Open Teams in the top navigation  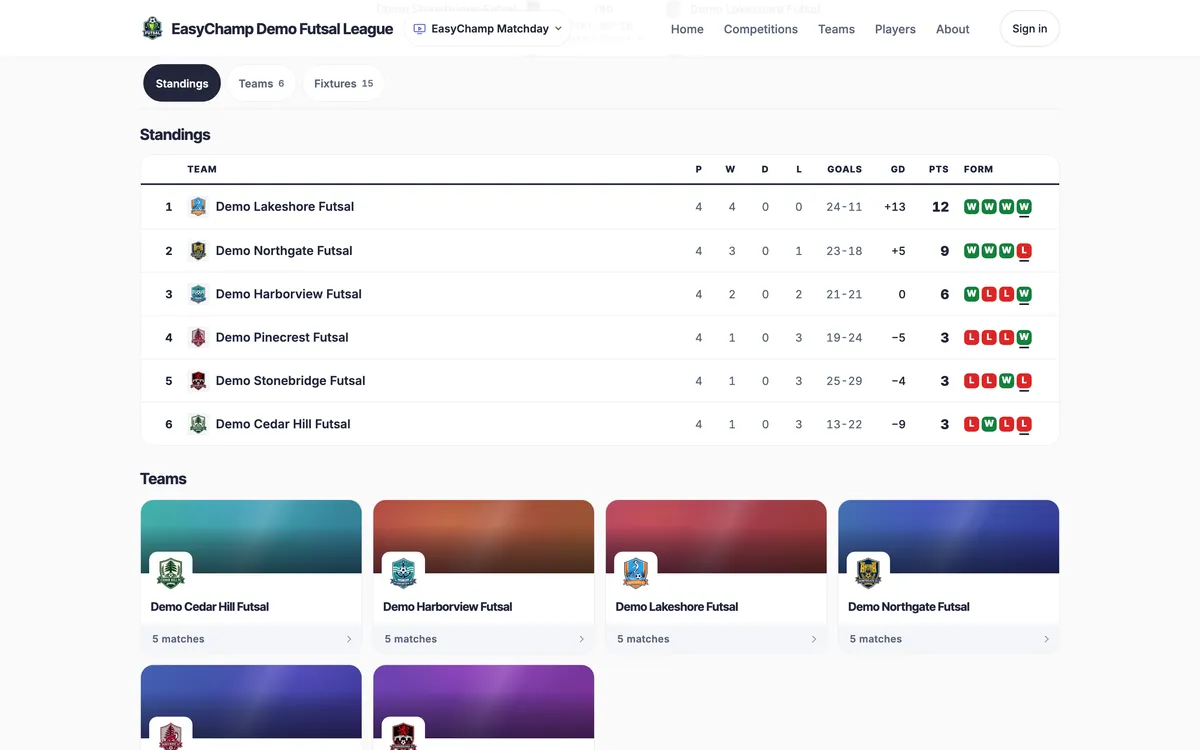pos(836,29)
